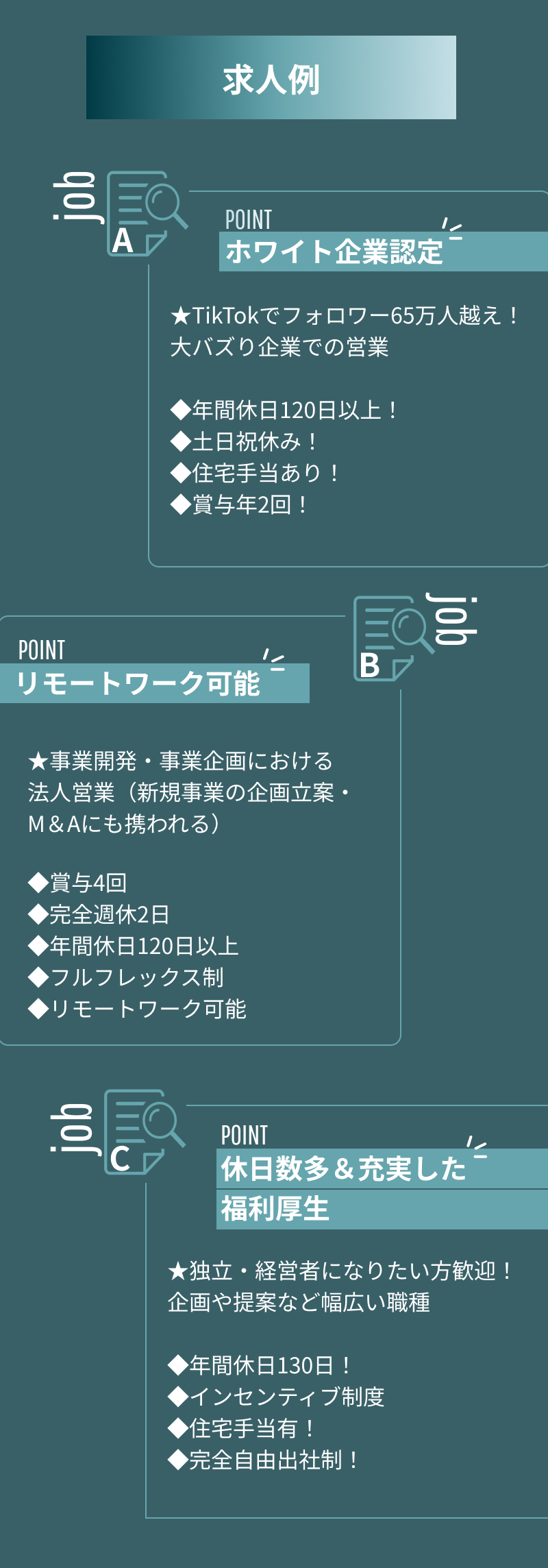Click the rotated "job" label next to C
Viewport: 548px width, 1568px height.
[x=72, y=1128]
